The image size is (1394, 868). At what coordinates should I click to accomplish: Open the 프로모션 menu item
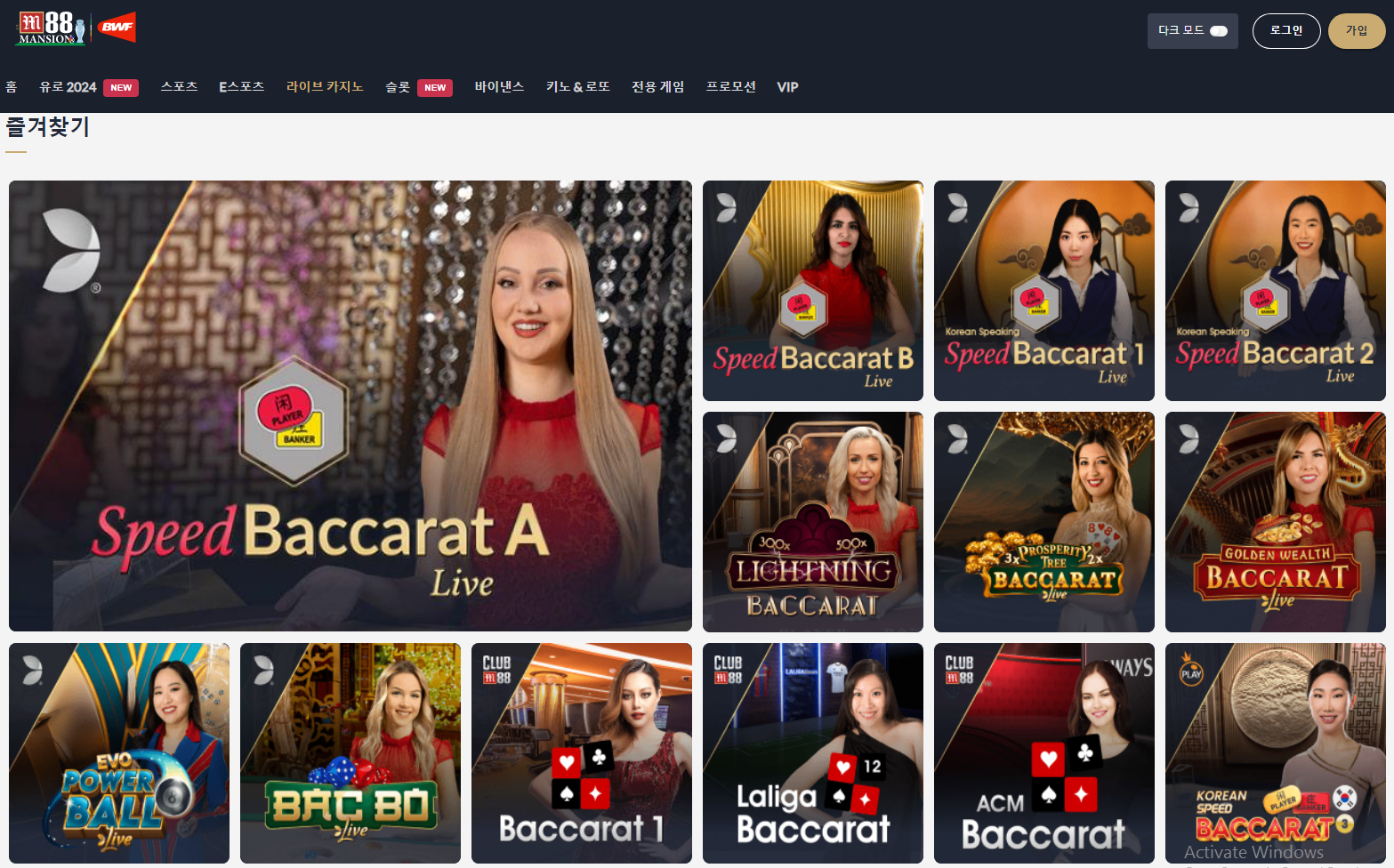point(731,87)
